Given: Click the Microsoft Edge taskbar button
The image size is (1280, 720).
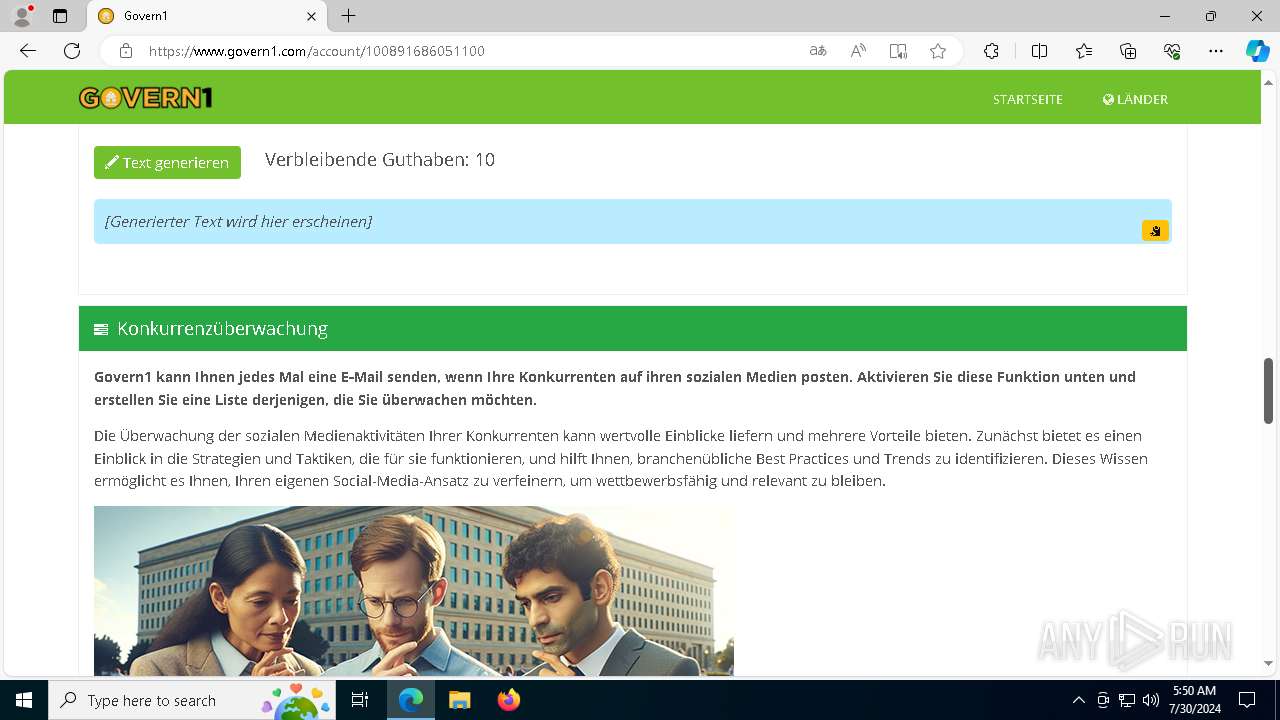Looking at the screenshot, I should coord(411,700).
